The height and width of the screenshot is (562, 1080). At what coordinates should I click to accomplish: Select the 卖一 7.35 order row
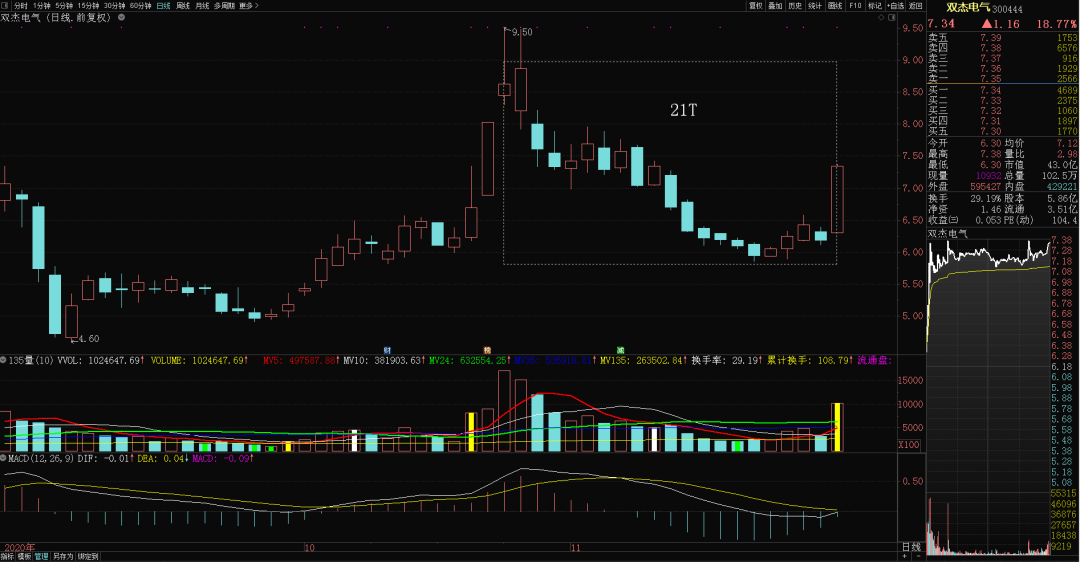1002,79
